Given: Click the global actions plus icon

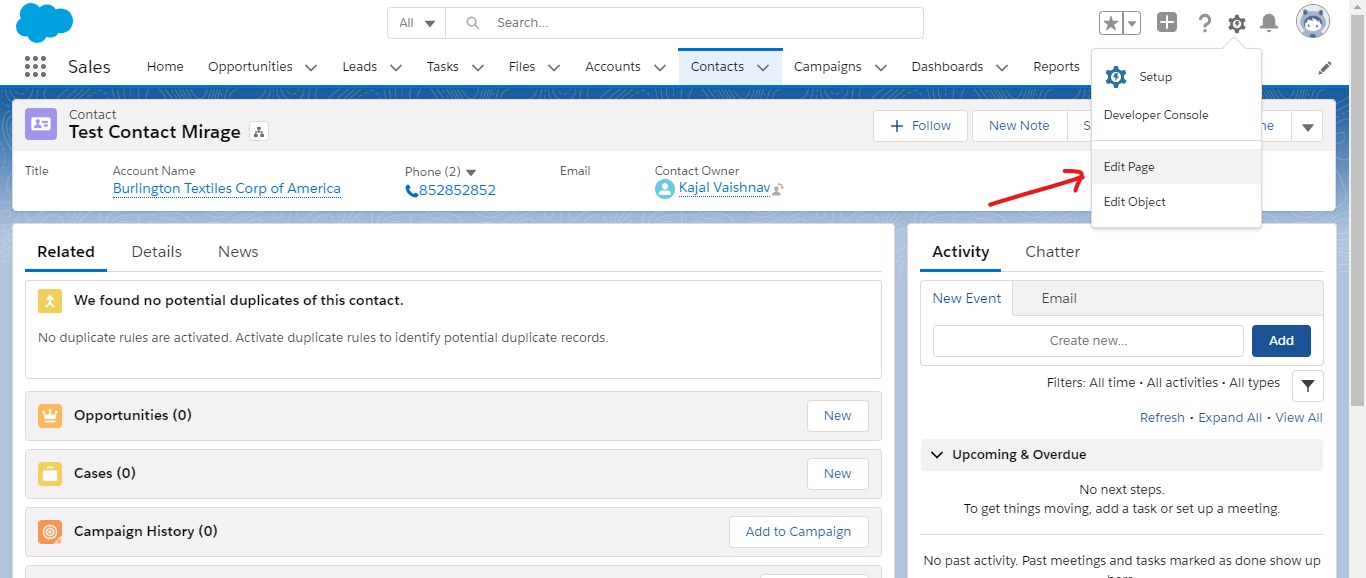Looking at the screenshot, I should (x=1167, y=22).
